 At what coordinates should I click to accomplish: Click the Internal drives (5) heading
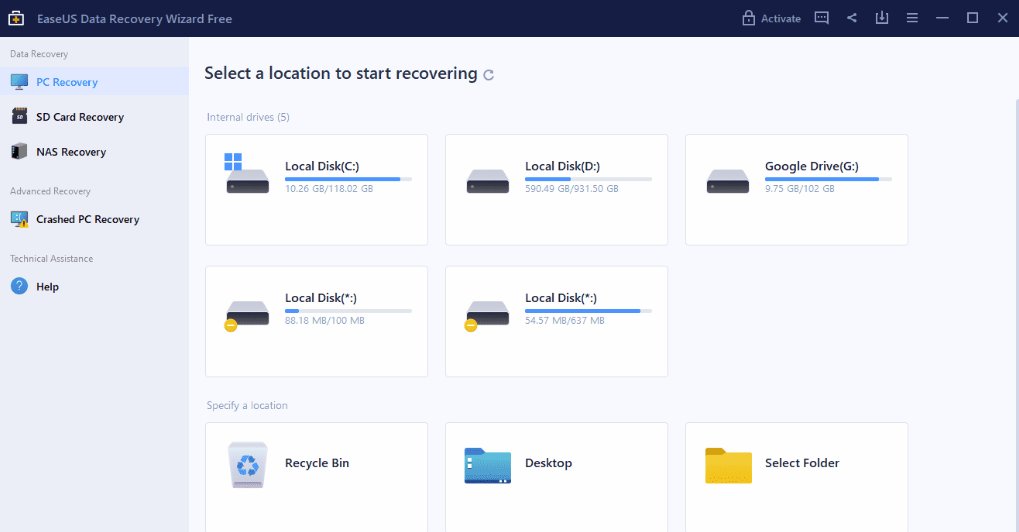point(248,117)
